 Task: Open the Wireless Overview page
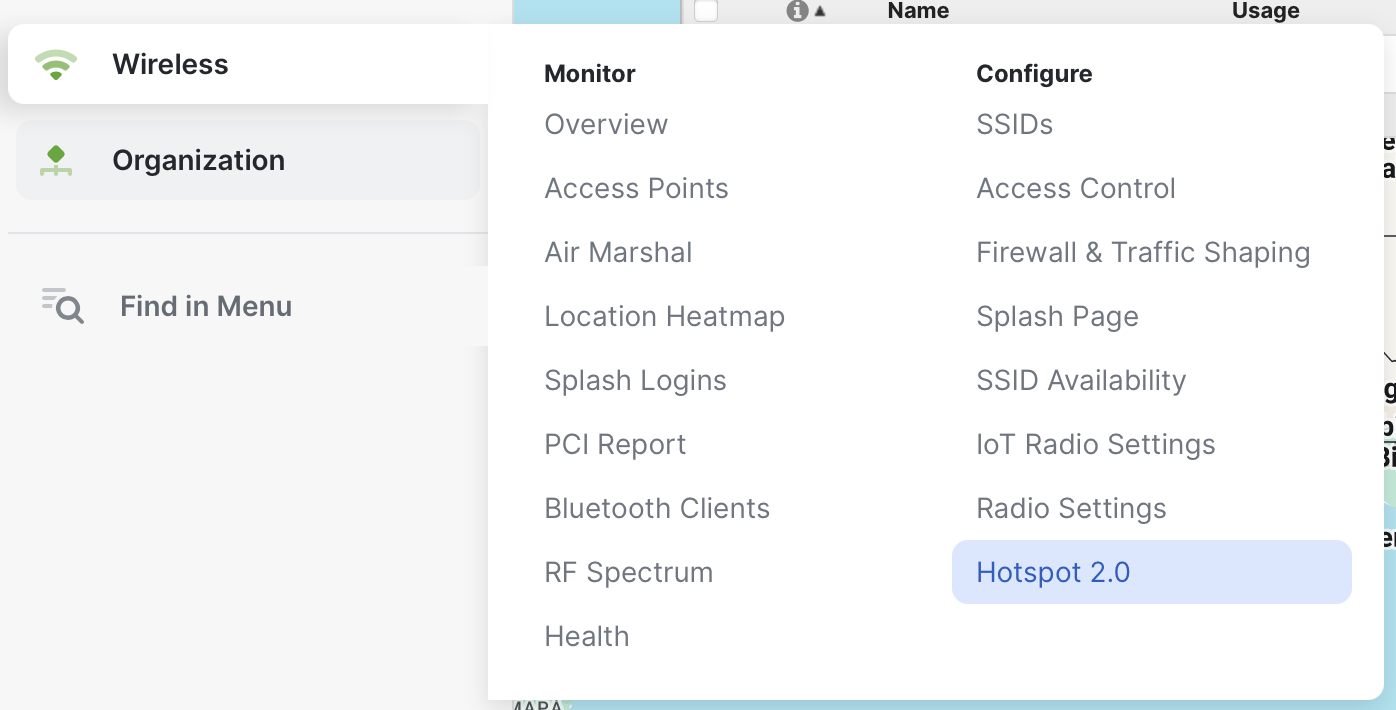click(x=606, y=125)
